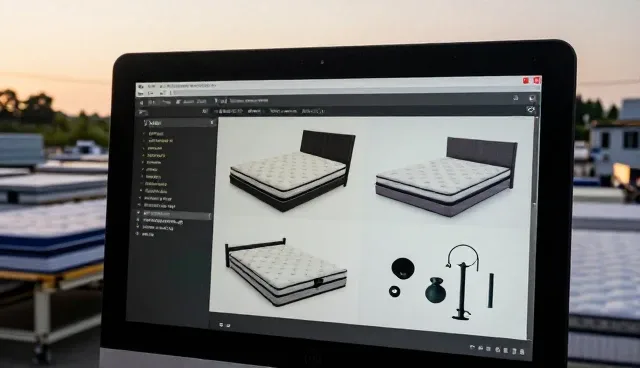Click the back arrow in the dark toolbar
Screen dimensions: 640x368
tap(142, 102)
